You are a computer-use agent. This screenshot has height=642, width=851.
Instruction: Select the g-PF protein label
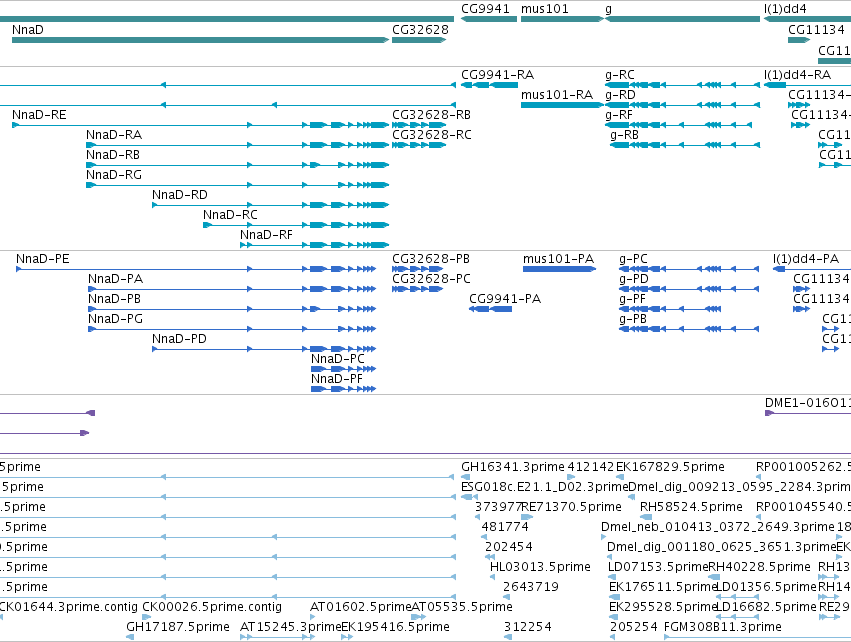tap(633, 300)
